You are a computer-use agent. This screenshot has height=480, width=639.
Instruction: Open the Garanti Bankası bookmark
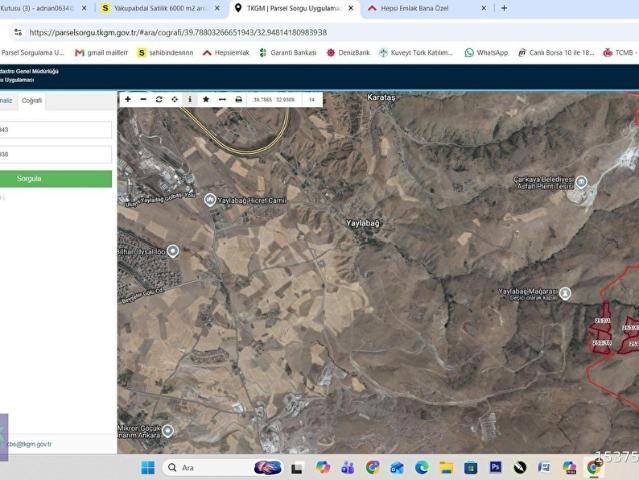tap(288, 53)
